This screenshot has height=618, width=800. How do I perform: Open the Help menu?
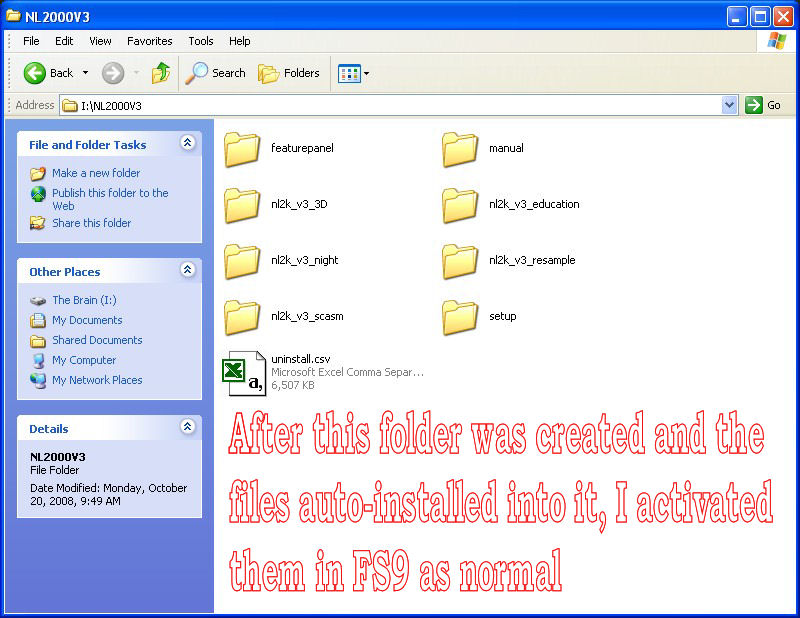pyautogui.click(x=239, y=41)
